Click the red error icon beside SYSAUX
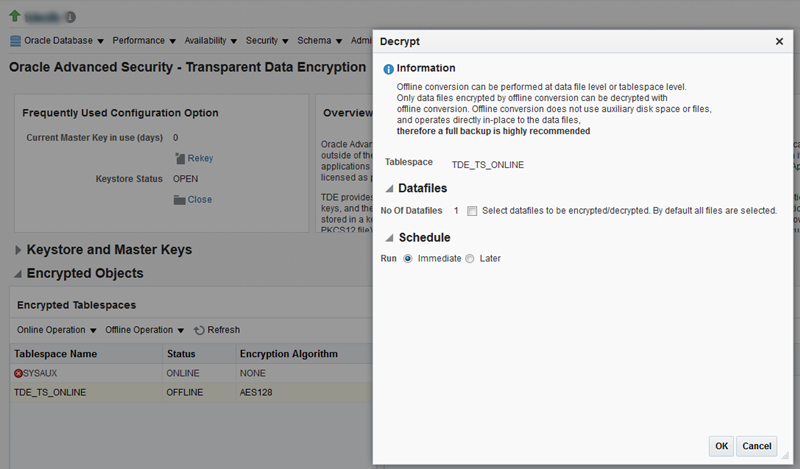 pos(18,374)
